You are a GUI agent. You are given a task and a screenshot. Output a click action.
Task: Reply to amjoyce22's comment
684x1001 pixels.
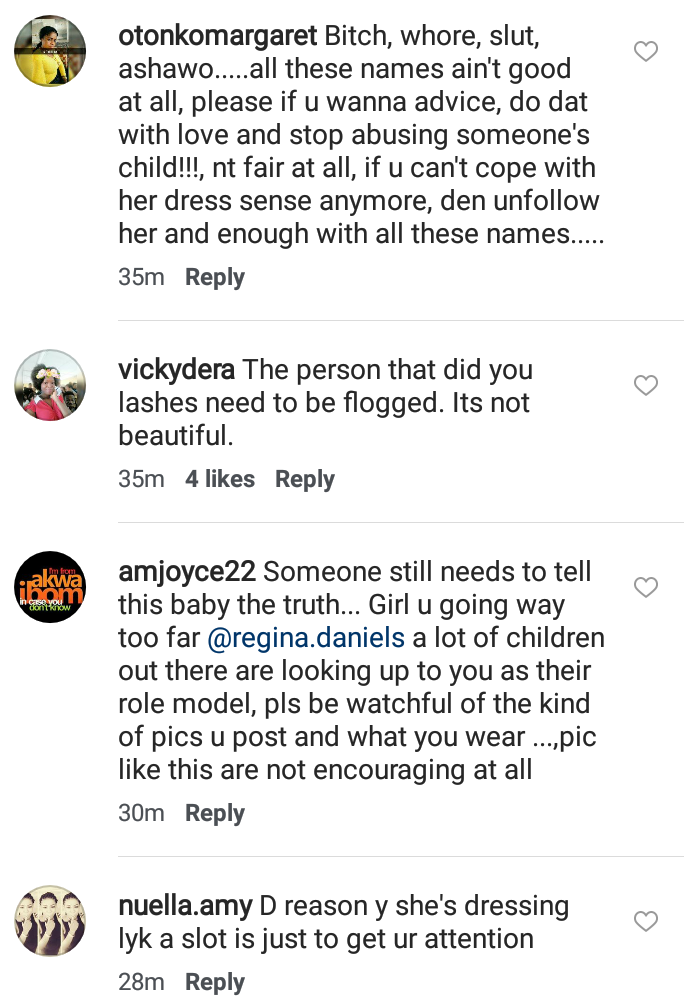pos(215,813)
